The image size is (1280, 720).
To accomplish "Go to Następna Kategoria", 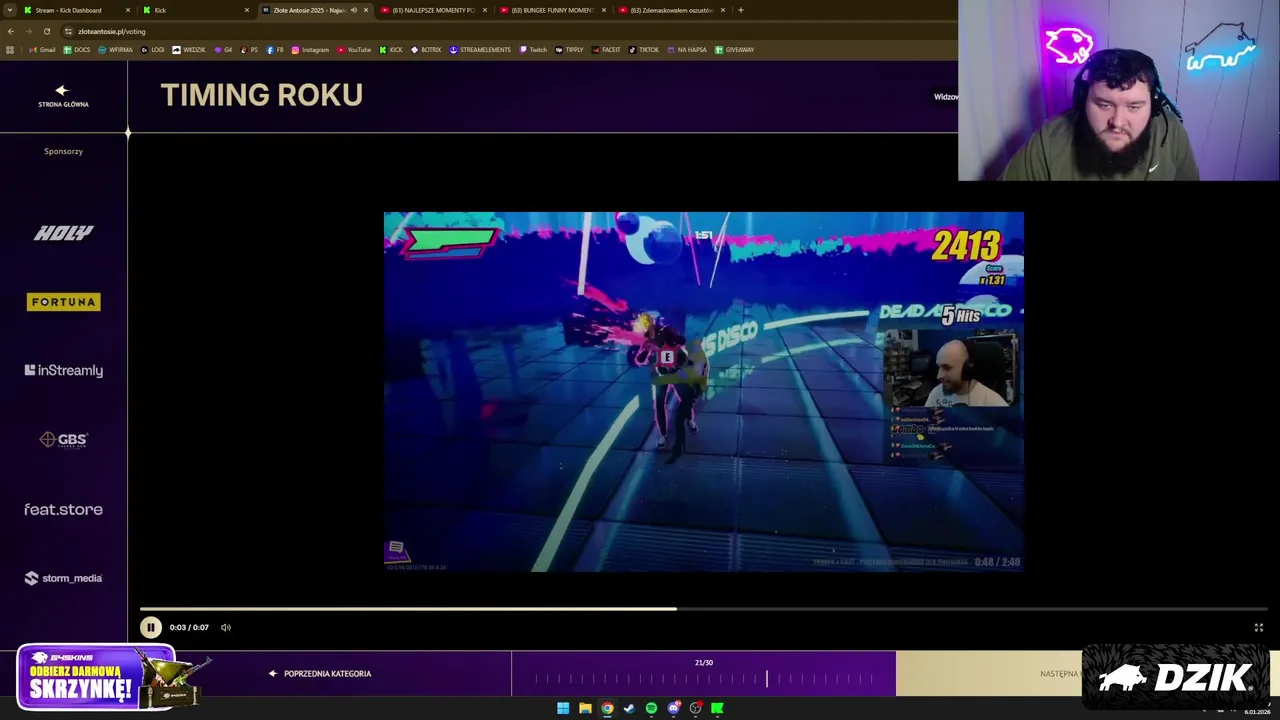I will click(1060, 673).
